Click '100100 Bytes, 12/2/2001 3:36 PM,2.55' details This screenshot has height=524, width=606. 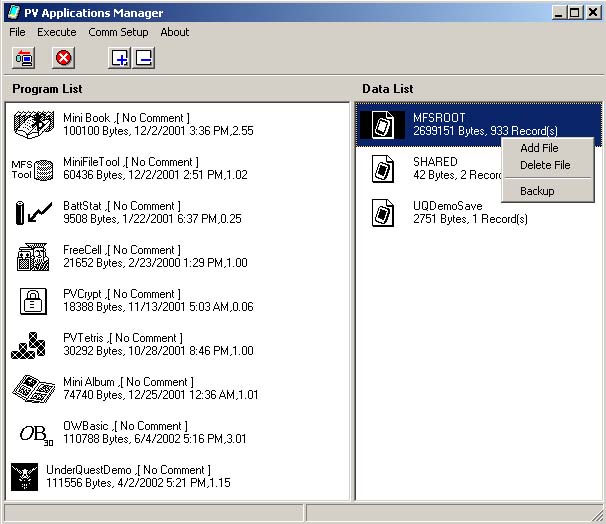click(158, 131)
